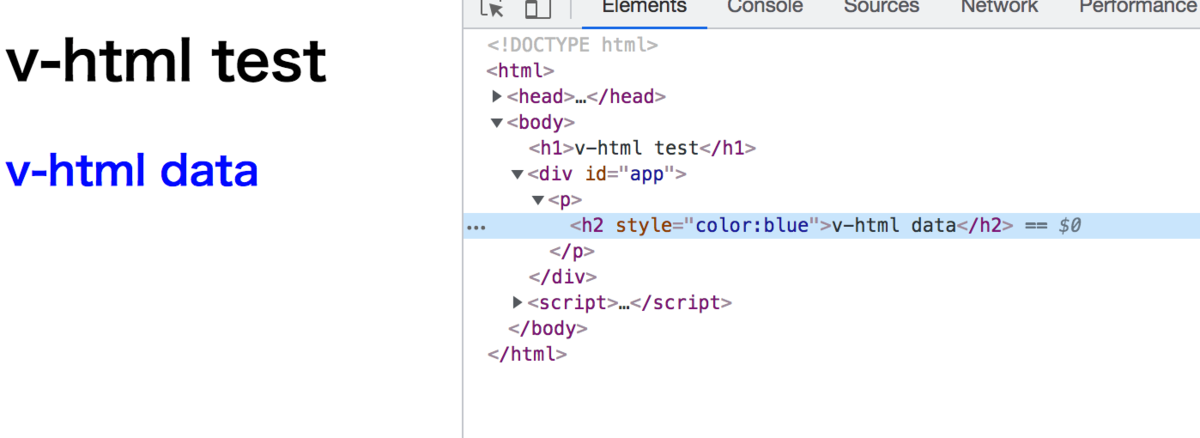This screenshot has width=1200, height=438.
Task: Open the Console tab
Action: (765, 8)
